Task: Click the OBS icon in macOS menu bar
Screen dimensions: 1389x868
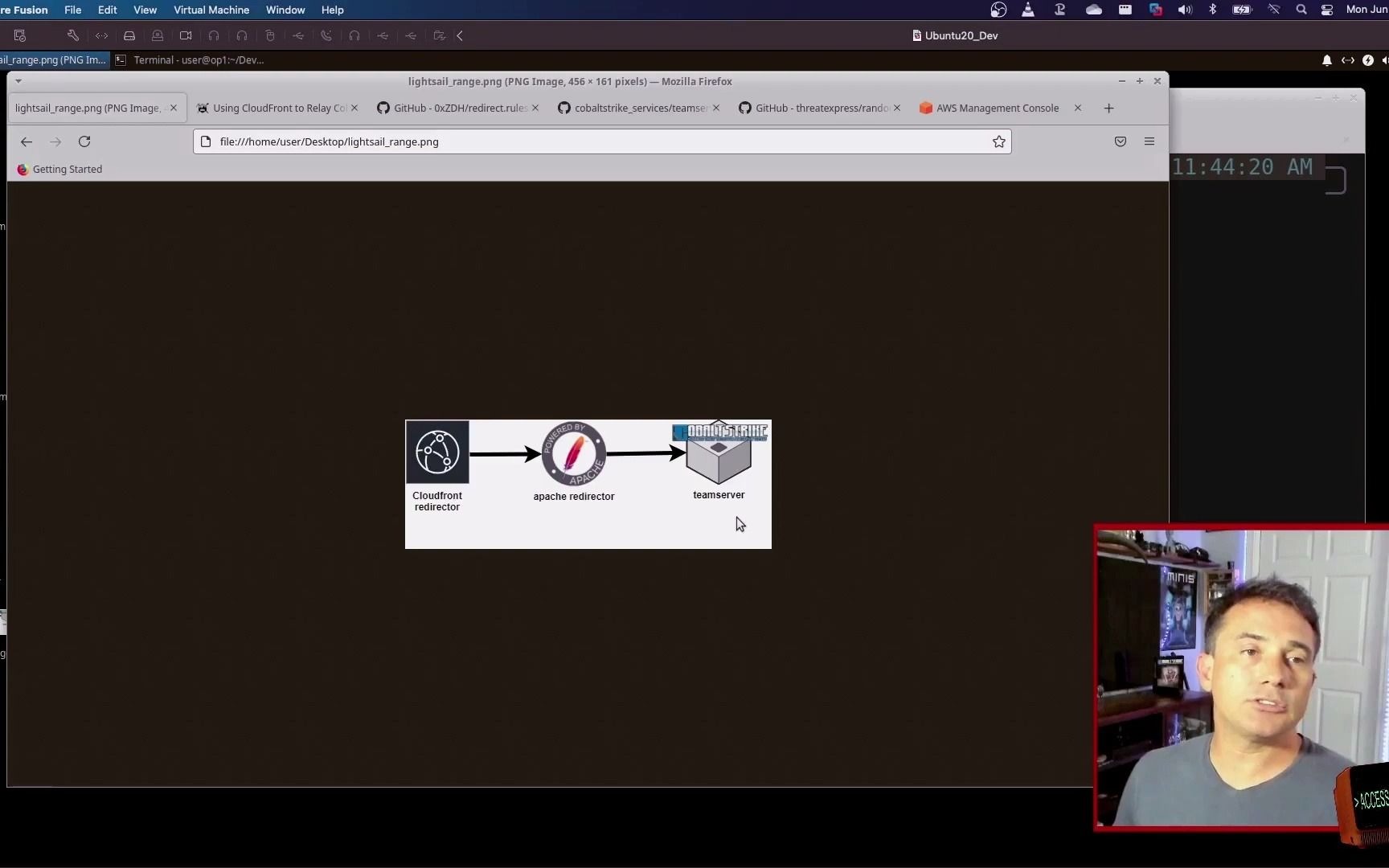Action: [998, 10]
